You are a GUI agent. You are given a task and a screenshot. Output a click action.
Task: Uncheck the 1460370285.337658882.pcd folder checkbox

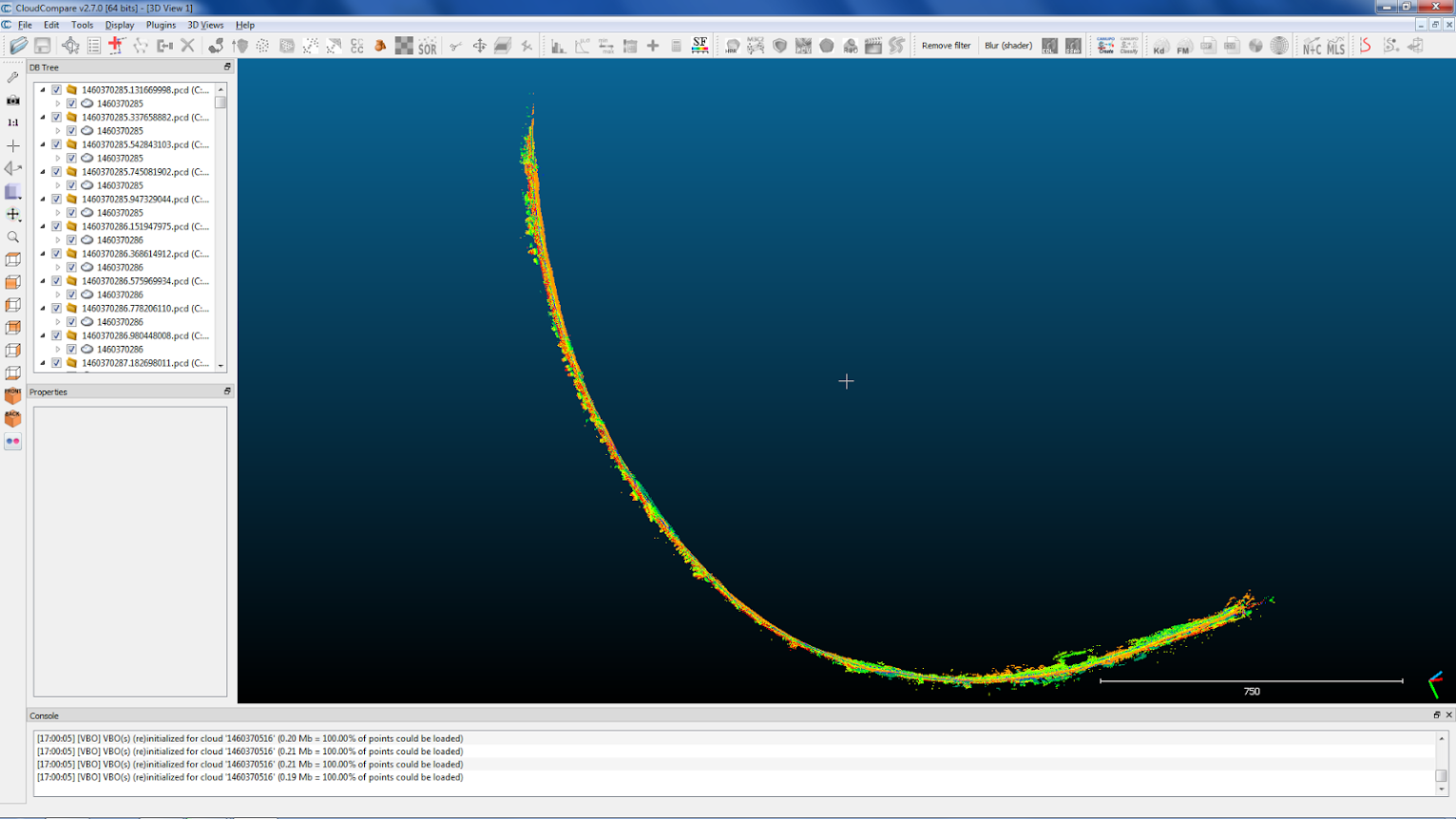click(x=56, y=118)
